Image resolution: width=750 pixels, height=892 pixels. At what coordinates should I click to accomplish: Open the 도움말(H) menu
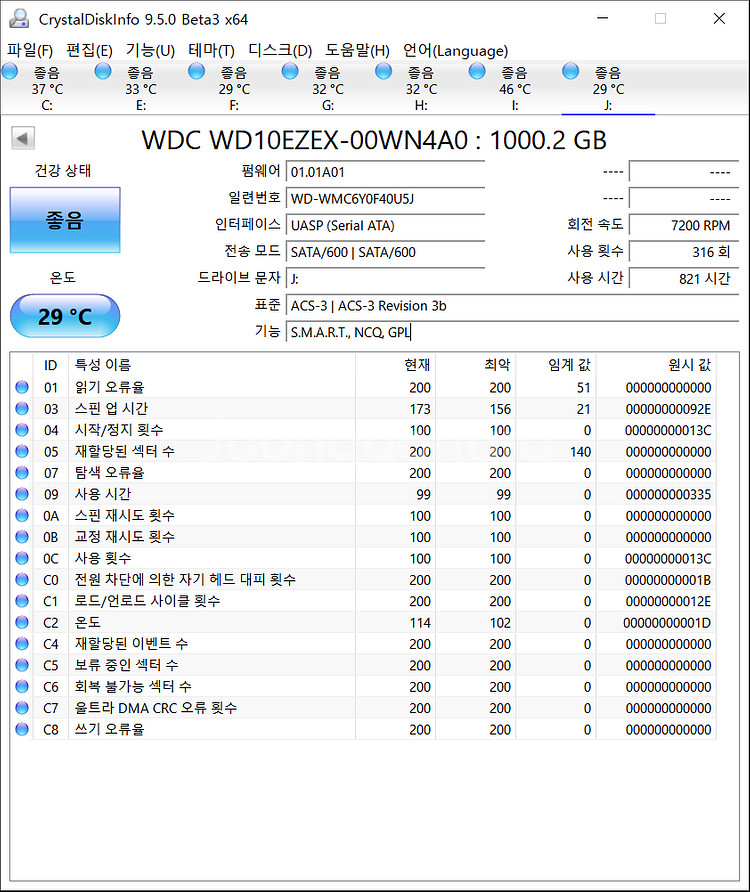357,51
